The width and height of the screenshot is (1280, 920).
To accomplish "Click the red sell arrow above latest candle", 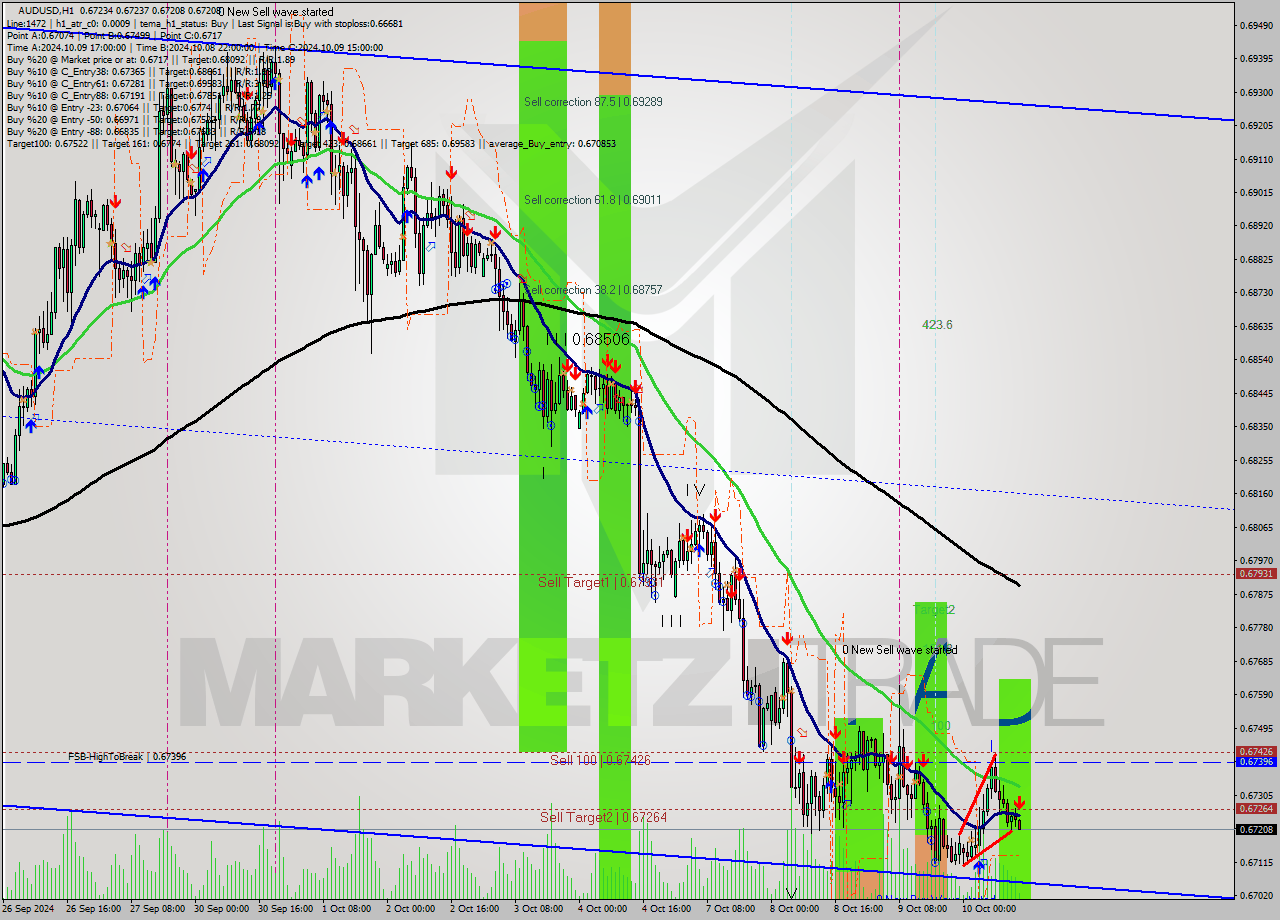I will pos(1018,802).
